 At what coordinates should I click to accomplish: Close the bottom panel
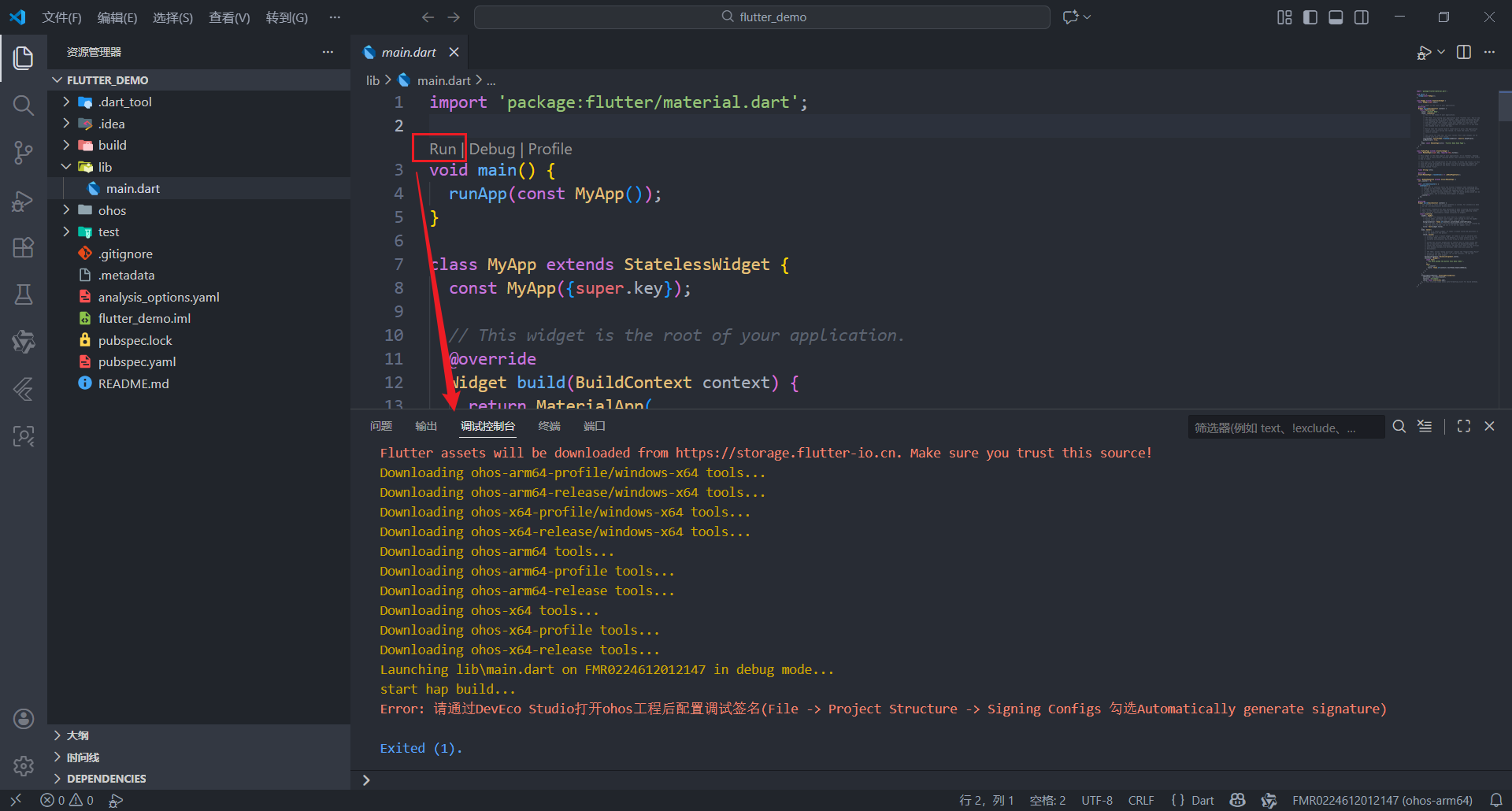pyautogui.click(x=1489, y=426)
